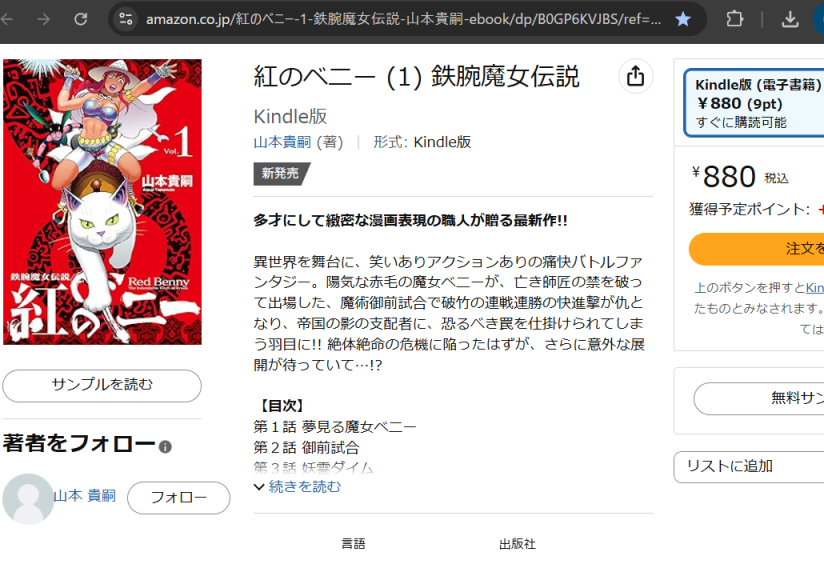824x562 pixels.
Task: Click the 新発売 badge
Action: [x=281, y=173]
